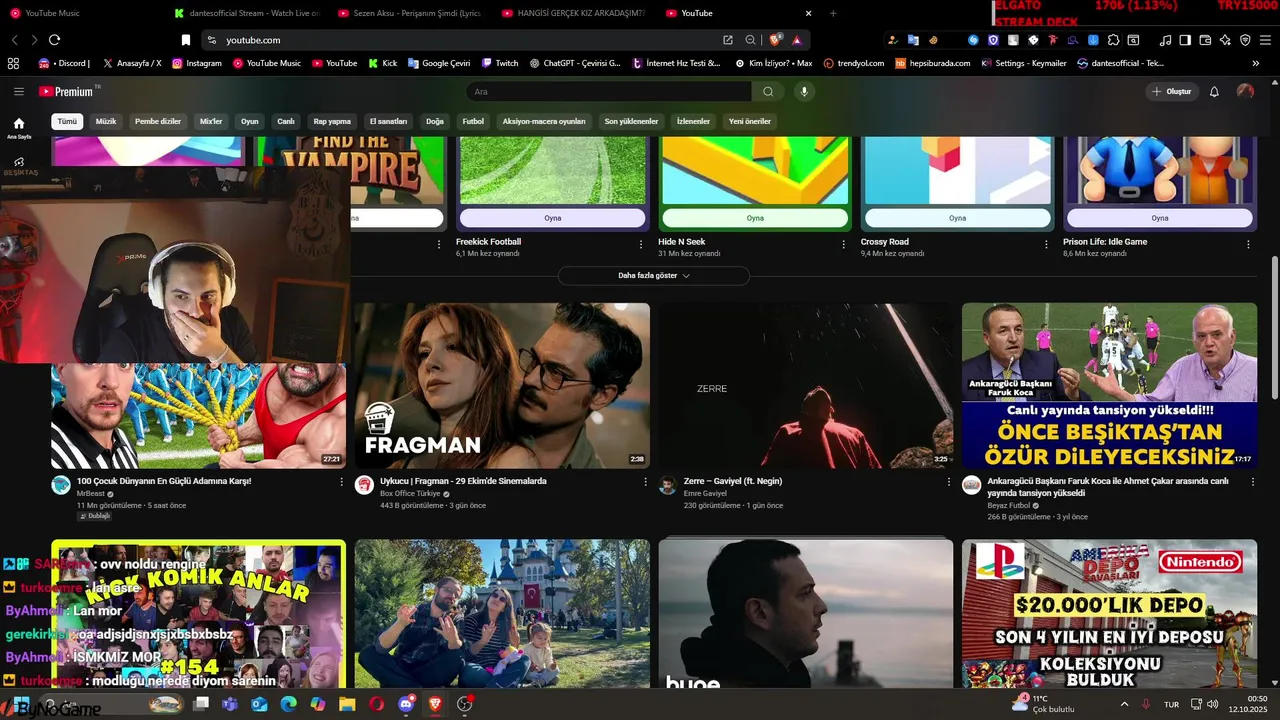Open YouTube notifications bell
This screenshot has height=720, width=1280.
pos(1214,91)
